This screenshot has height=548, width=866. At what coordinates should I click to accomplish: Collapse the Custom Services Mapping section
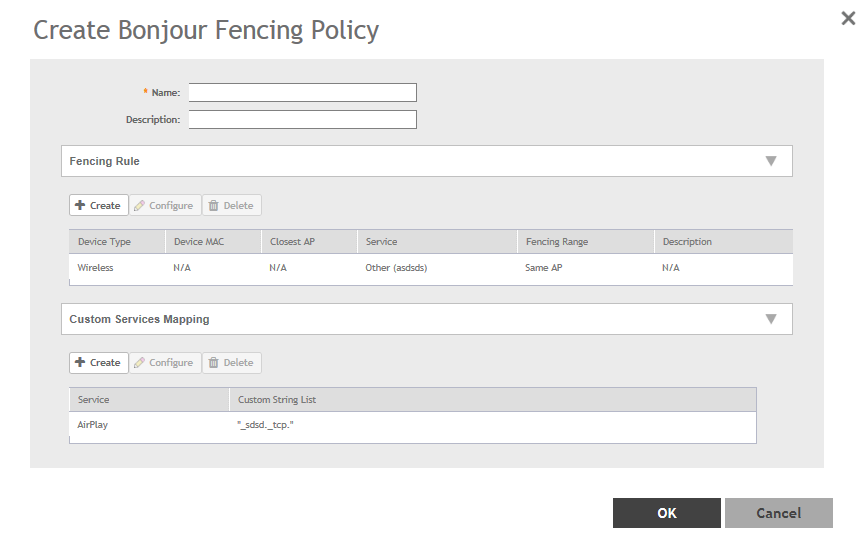pos(771,319)
